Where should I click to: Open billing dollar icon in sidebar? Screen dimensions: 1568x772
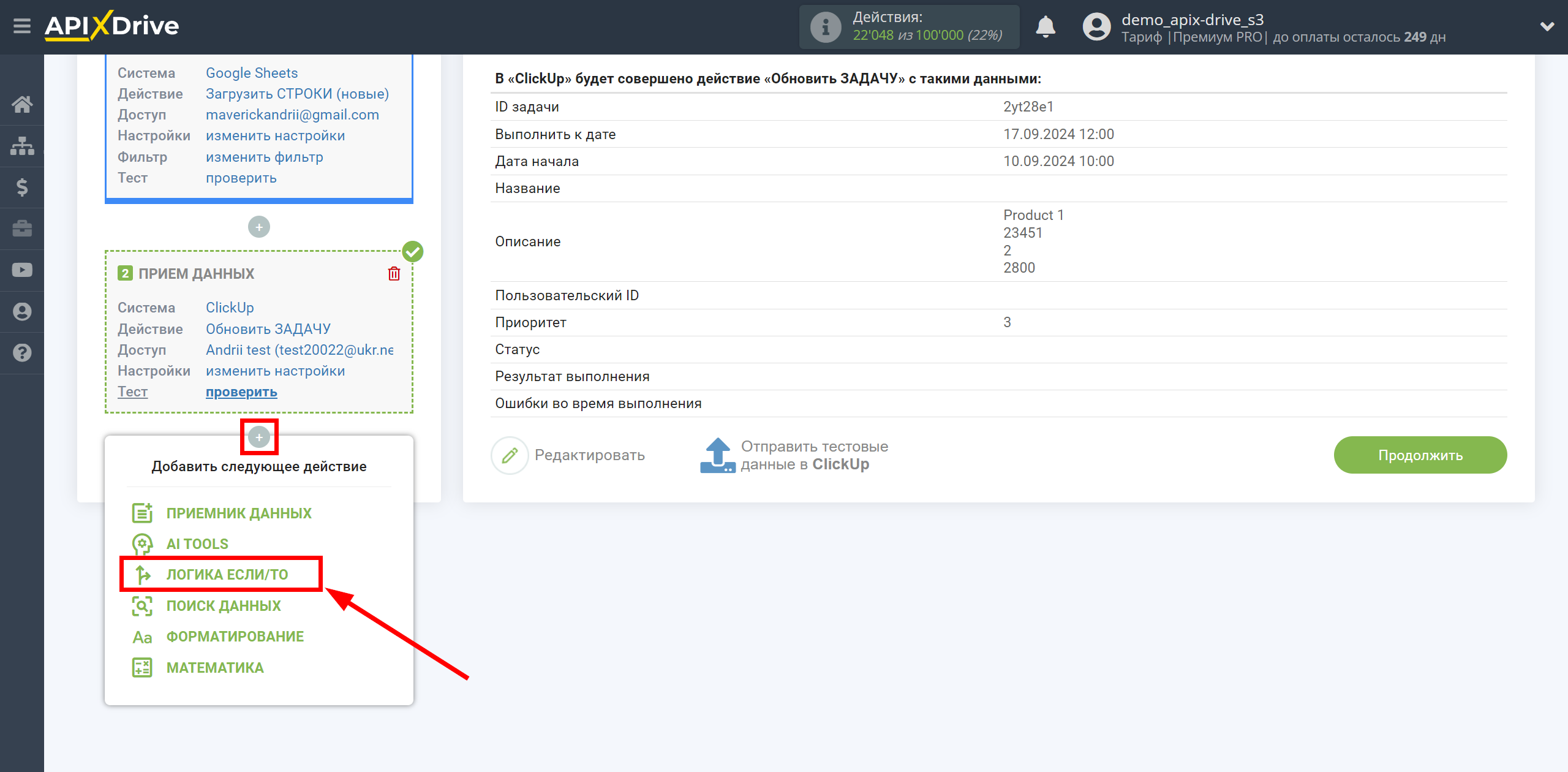point(22,187)
